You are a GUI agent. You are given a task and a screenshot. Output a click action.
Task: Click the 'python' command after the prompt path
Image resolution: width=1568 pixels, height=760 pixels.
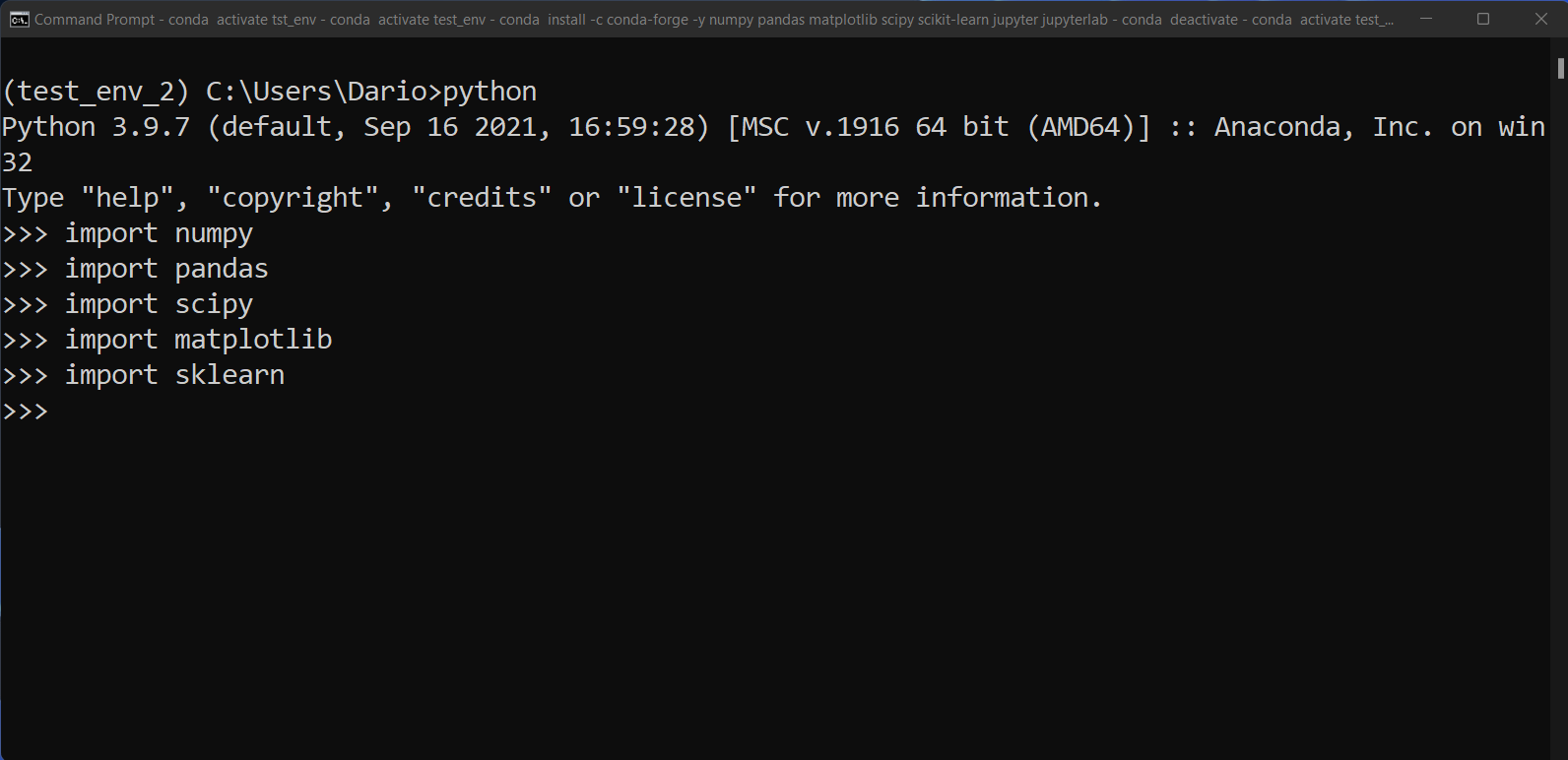pyautogui.click(x=490, y=91)
